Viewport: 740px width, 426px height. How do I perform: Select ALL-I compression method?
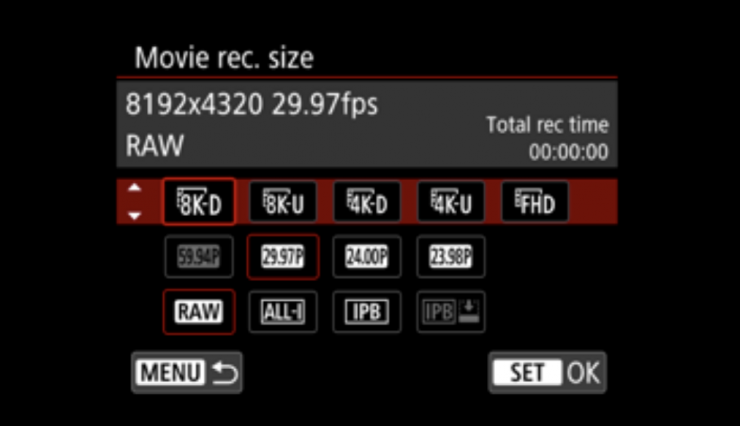[283, 312]
